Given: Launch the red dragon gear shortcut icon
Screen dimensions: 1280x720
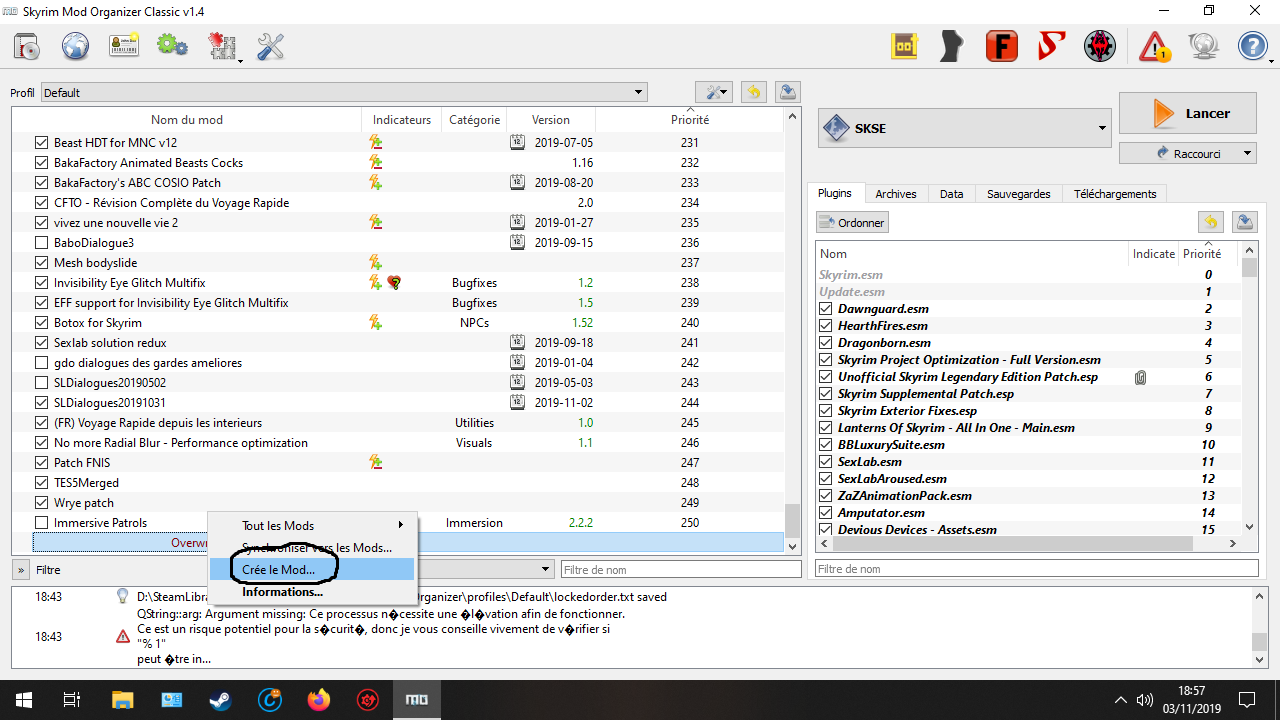Looking at the screenshot, I should click(x=1099, y=46).
